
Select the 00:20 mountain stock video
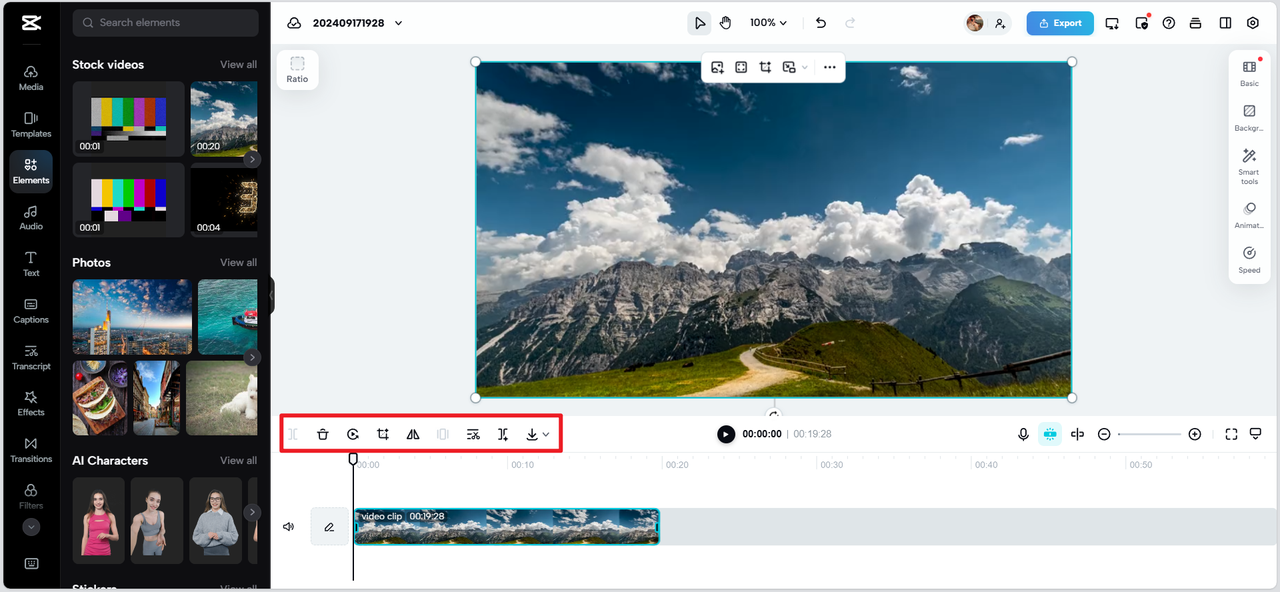coord(224,118)
